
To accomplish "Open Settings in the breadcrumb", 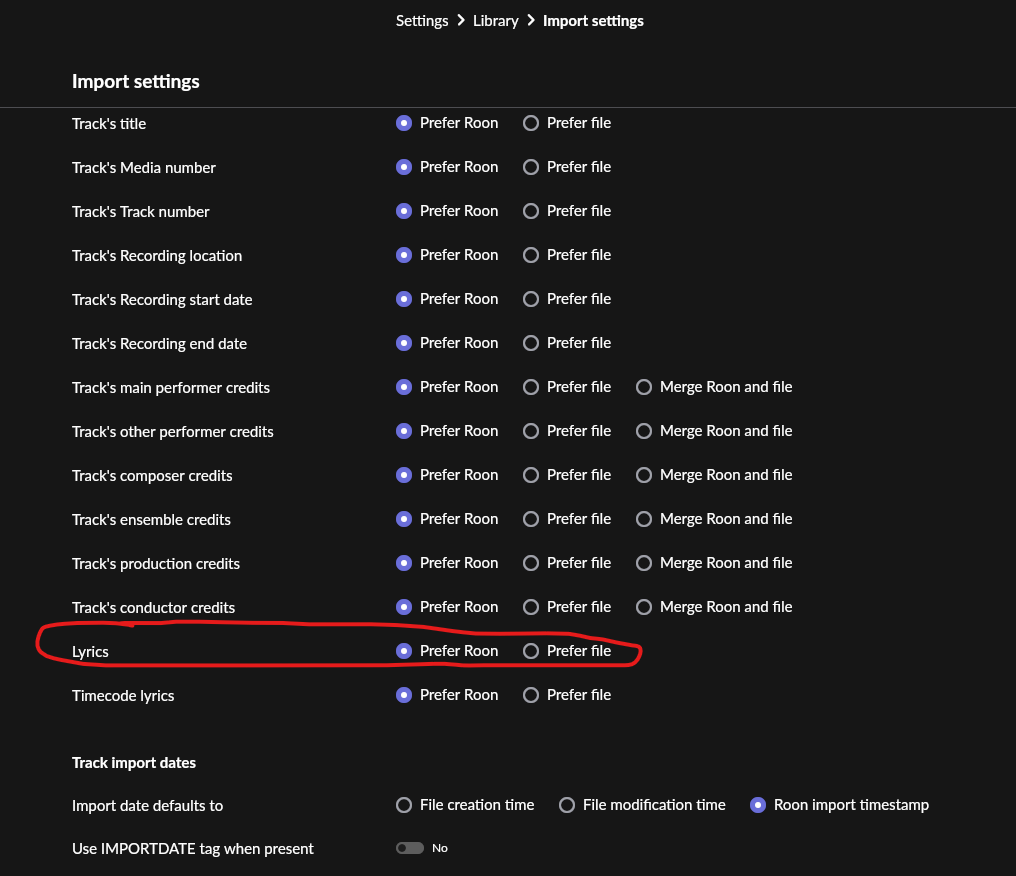I will coord(421,21).
